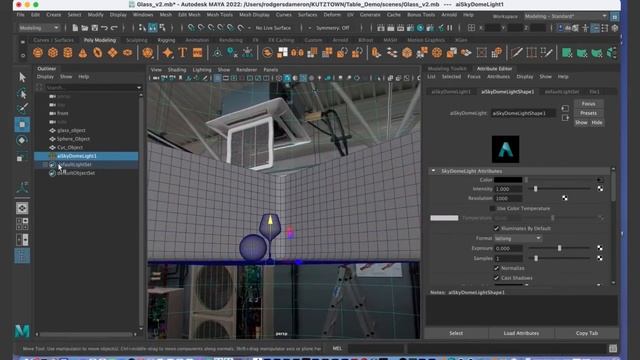Toggle the Cast Shadows checkbox

496,278
